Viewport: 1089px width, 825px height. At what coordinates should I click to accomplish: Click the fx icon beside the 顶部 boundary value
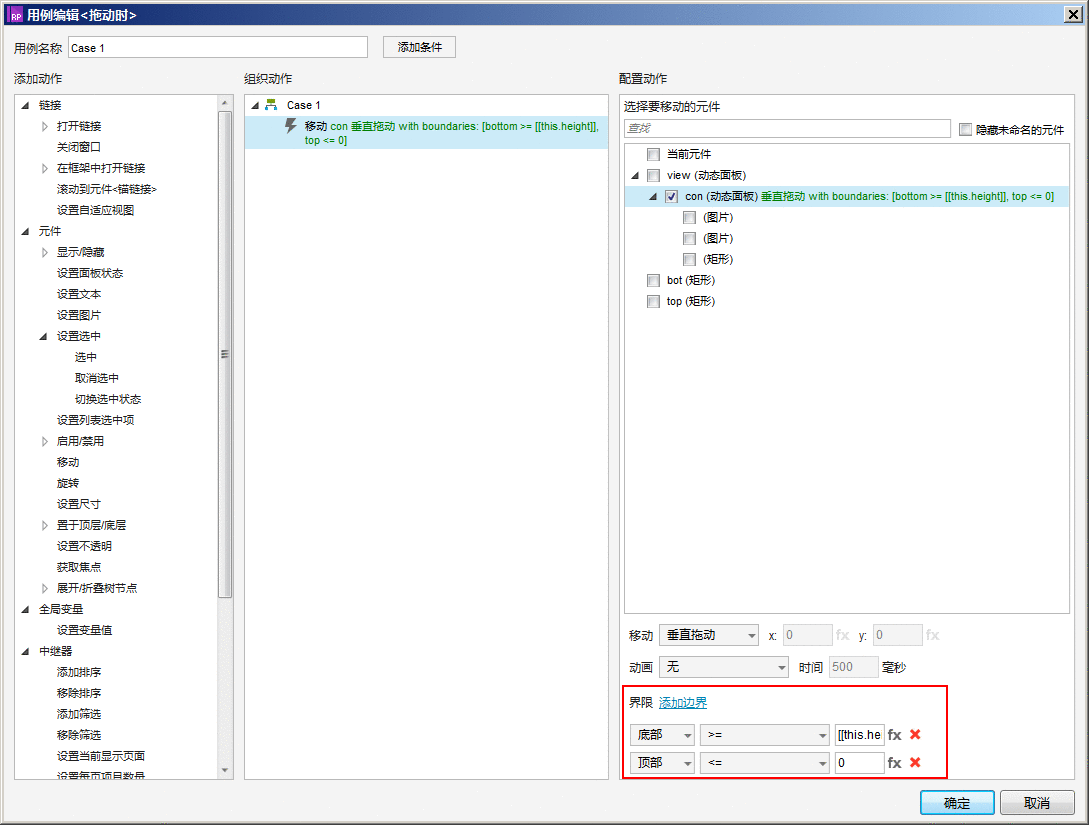[x=895, y=762]
